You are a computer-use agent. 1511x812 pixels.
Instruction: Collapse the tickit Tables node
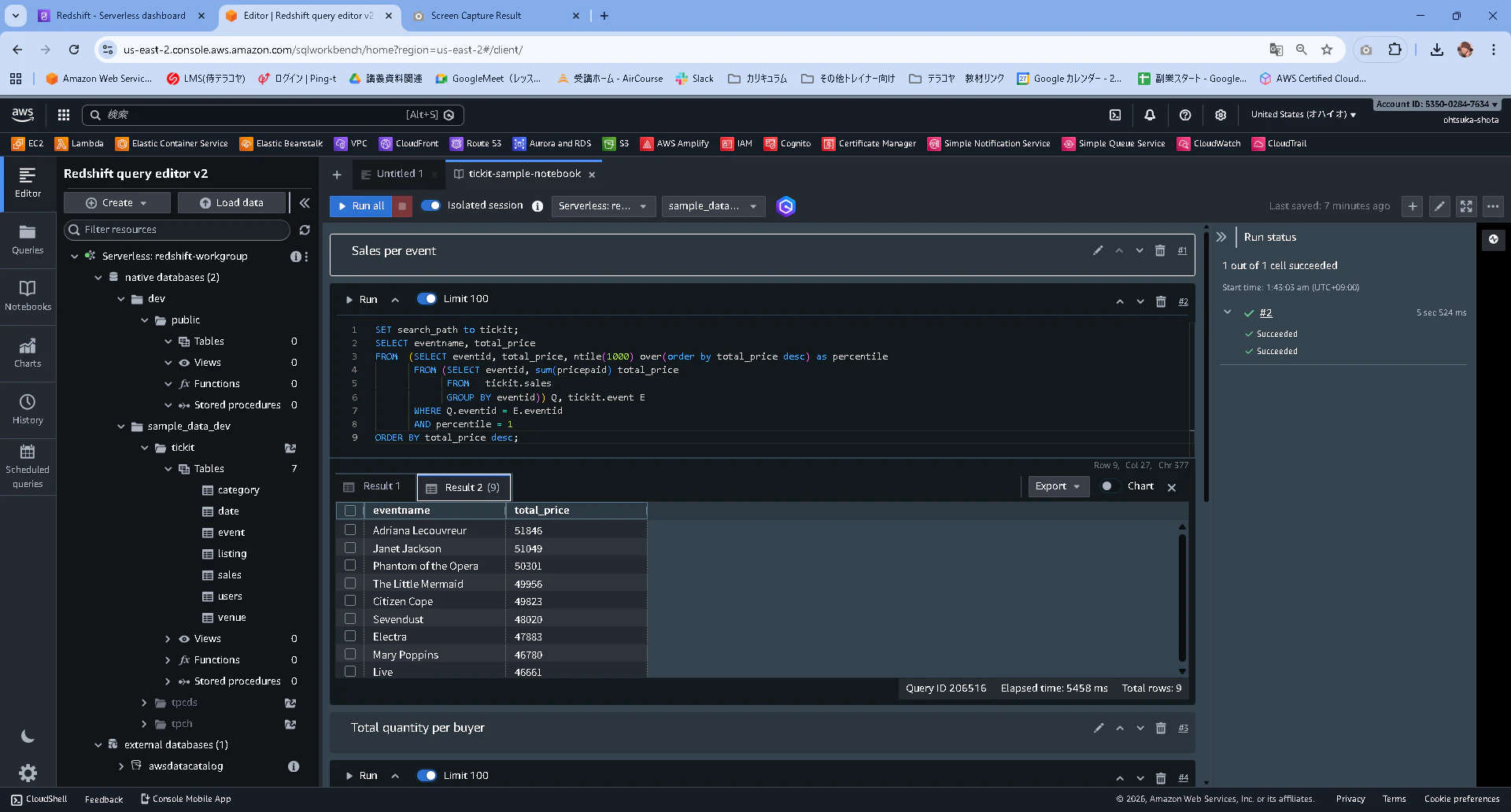(x=168, y=469)
